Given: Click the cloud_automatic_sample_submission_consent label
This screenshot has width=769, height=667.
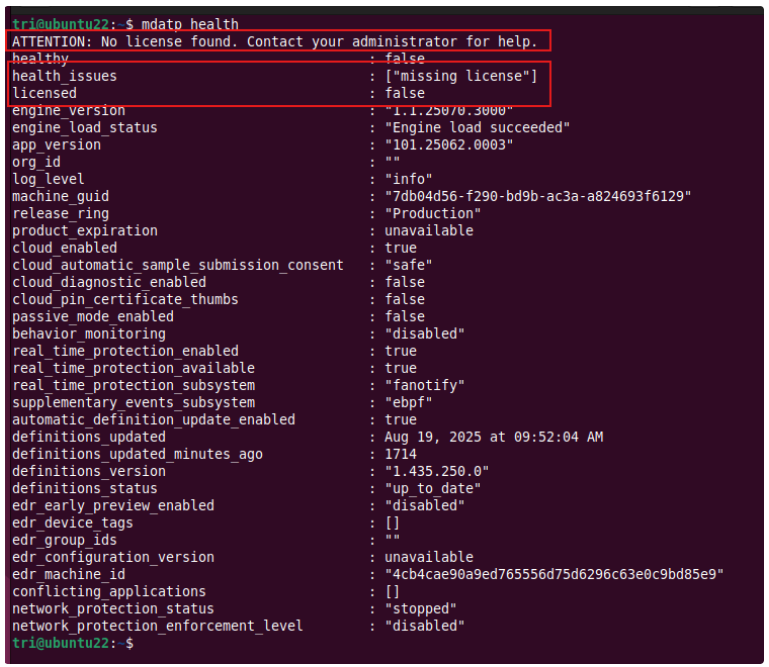Looking at the screenshot, I should pyautogui.click(x=178, y=265).
